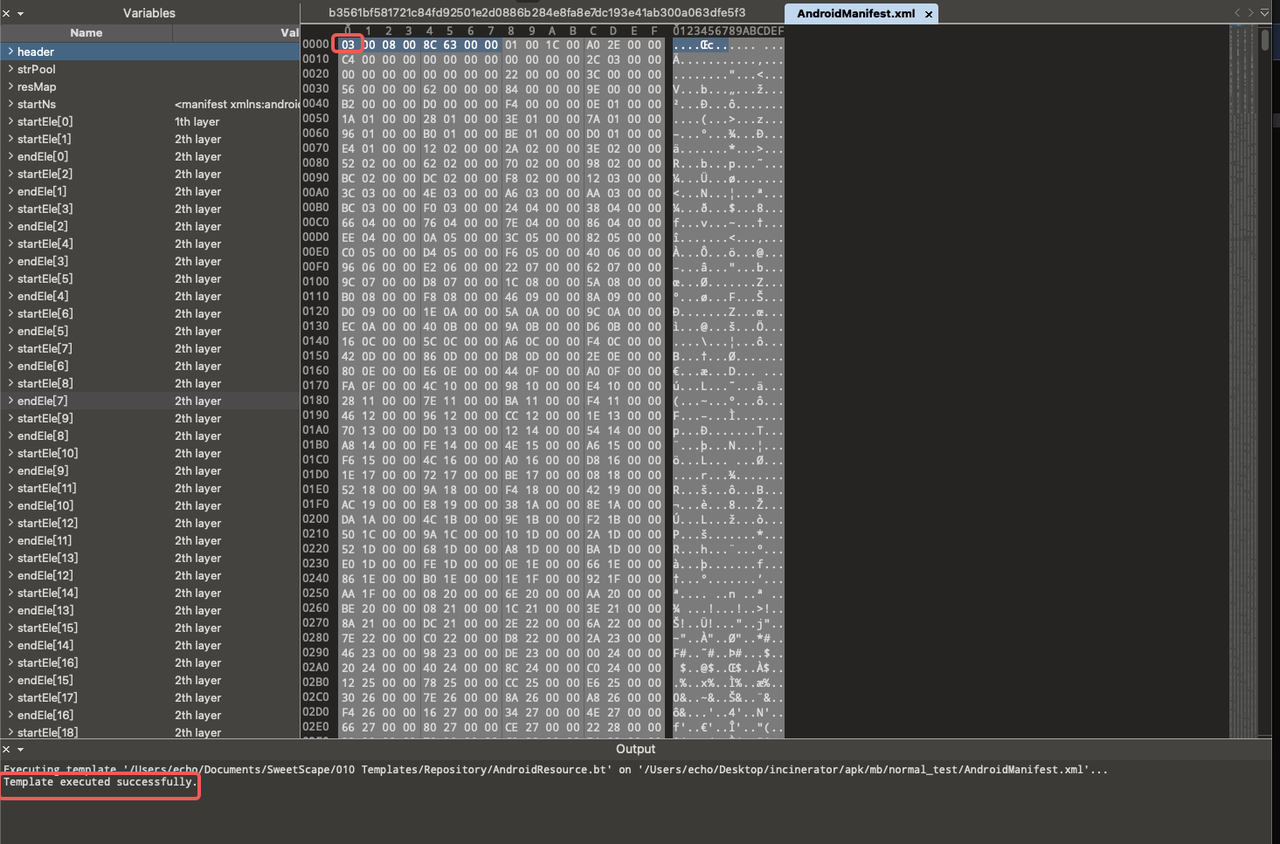This screenshot has height=844, width=1280.
Task: Select the endEle[5] row
Action: tap(150, 331)
